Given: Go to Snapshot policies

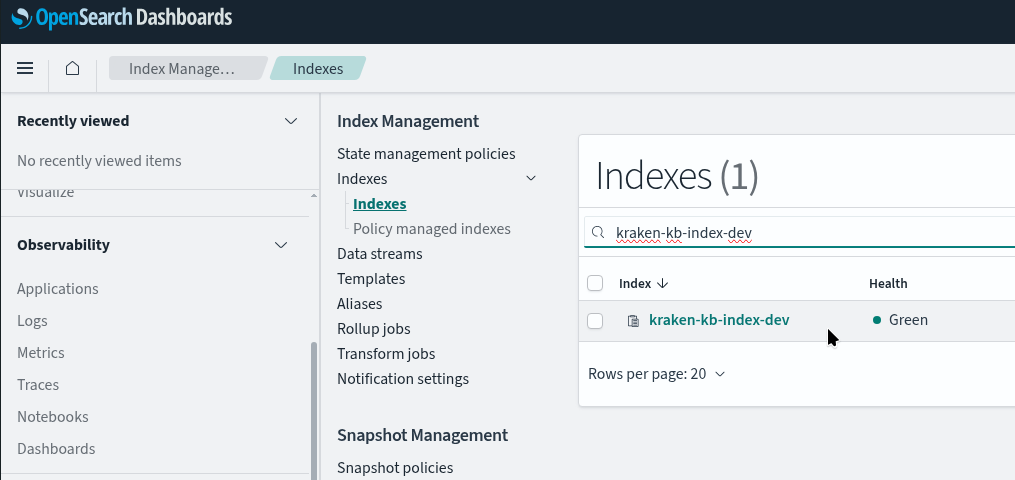Looking at the screenshot, I should pyautogui.click(x=395, y=468).
